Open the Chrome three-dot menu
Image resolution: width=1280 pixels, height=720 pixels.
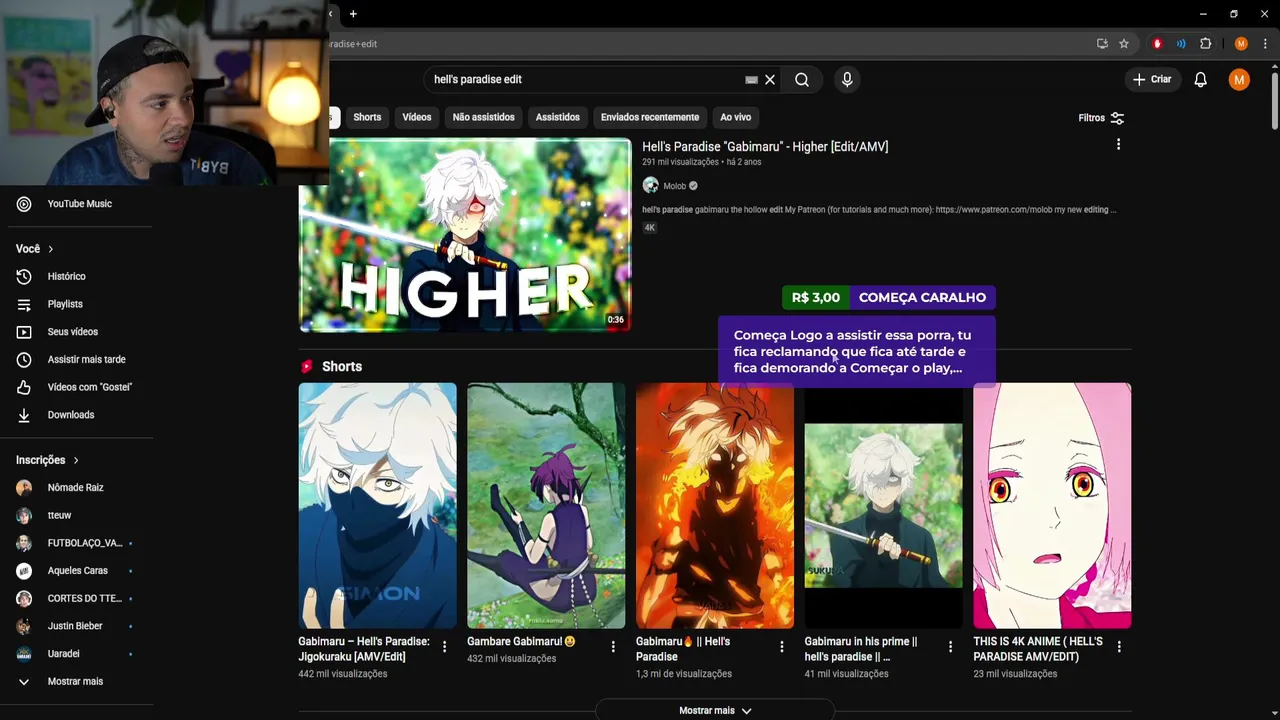[1265, 44]
